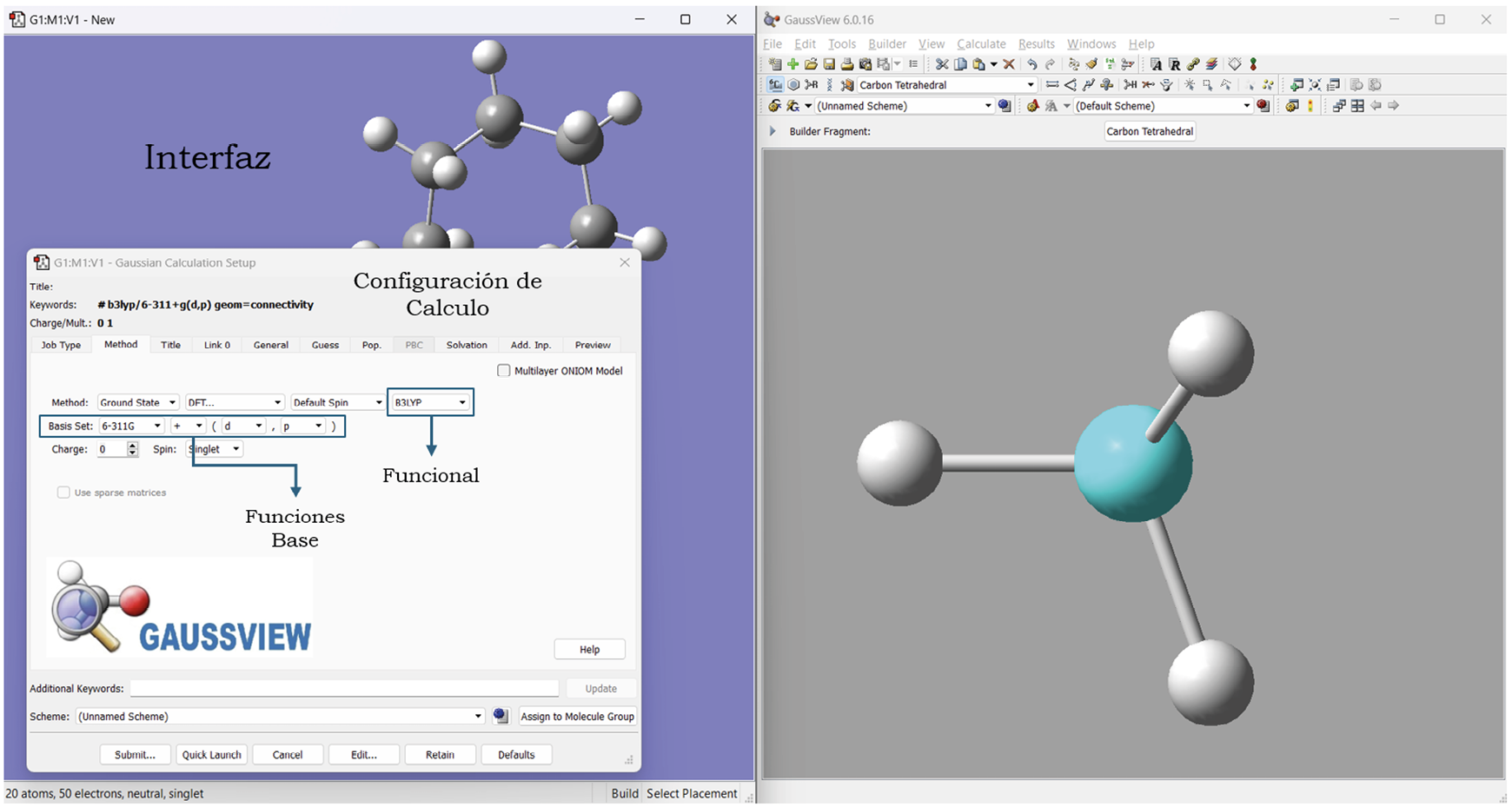This screenshot has height=807, width=1512.
Task: Click the Copy icon in toolbar
Action: click(960, 64)
